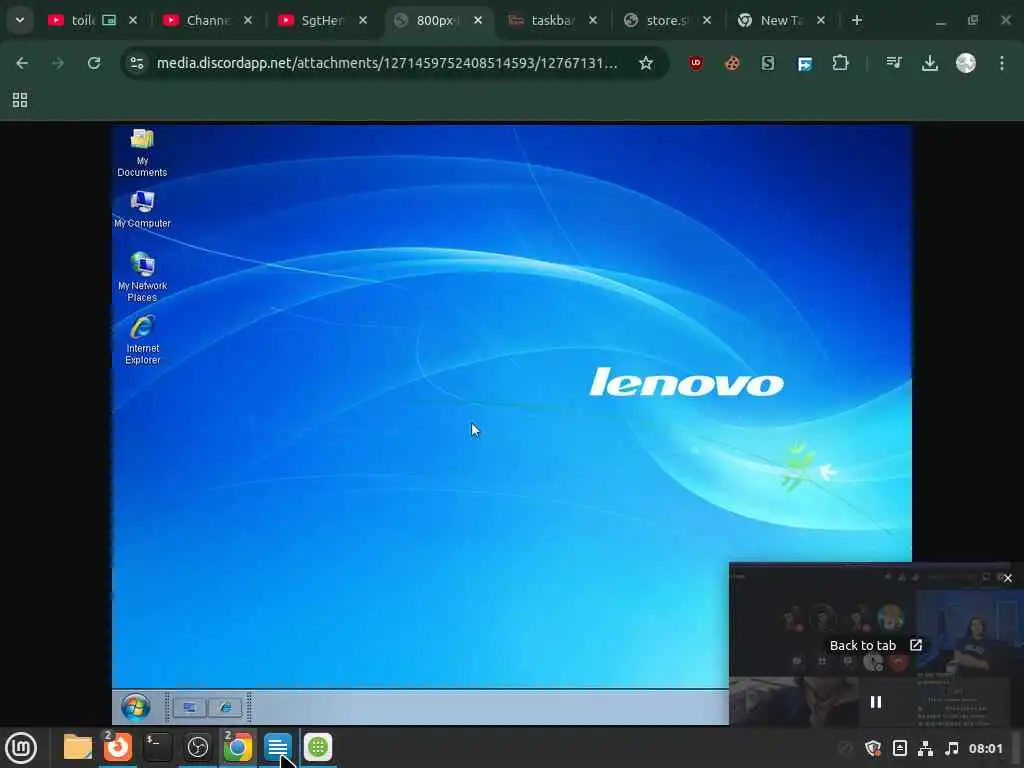1024x768 pixels.
Task: Click Internet Explorer icon in the image
Action: (142, 340)
